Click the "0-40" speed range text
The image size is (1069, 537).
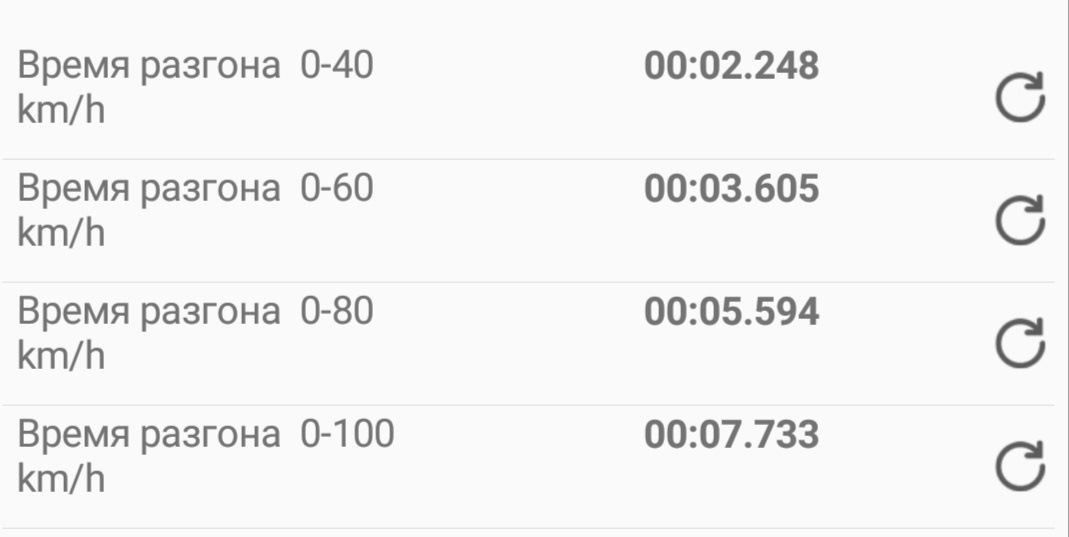coord(336,67)
